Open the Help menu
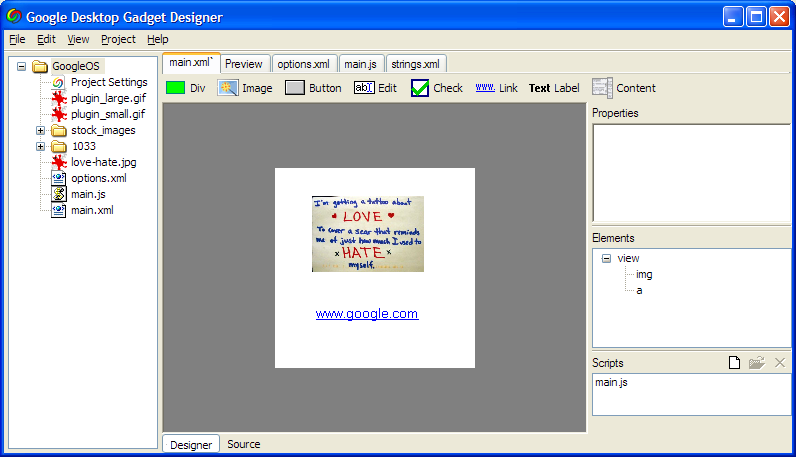This screenshot has width=796, height=457. 157,39
